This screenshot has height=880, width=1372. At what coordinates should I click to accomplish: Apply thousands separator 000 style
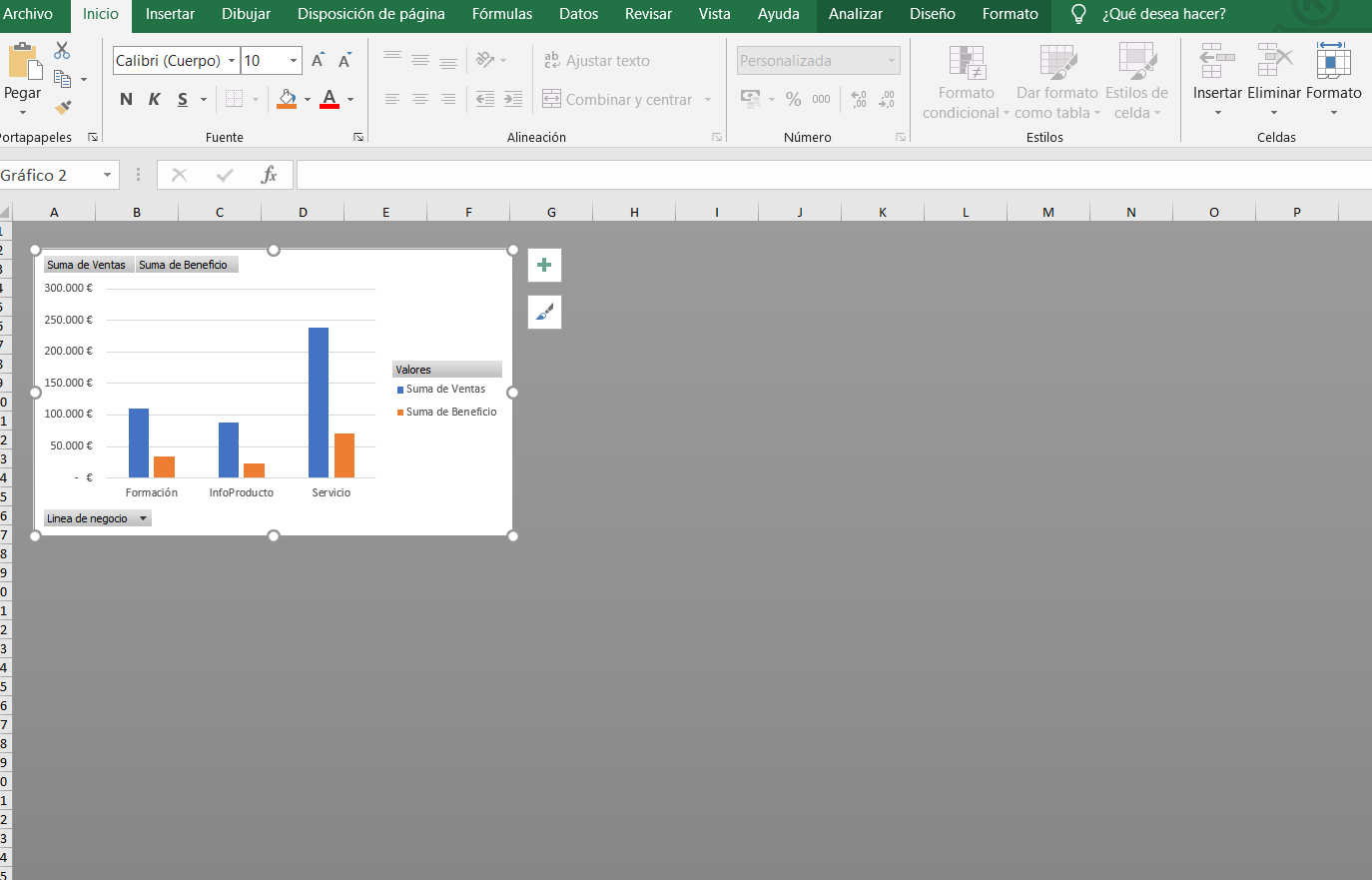point(821,99)
